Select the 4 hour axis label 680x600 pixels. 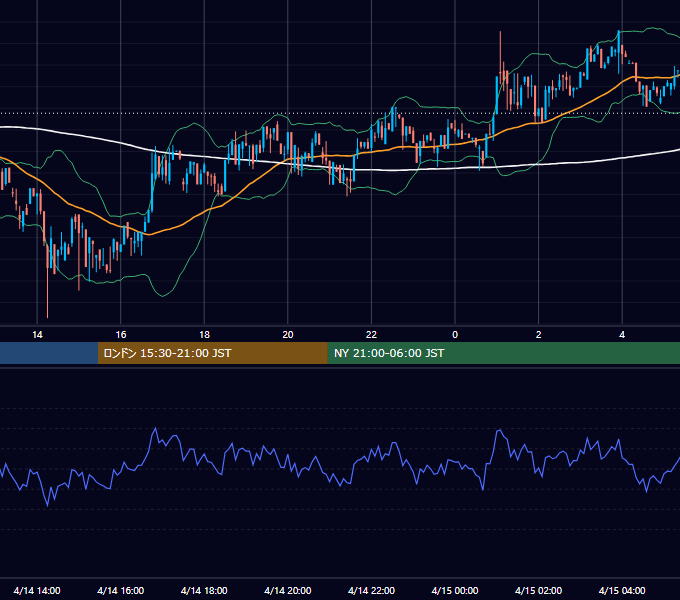tap(622, 335)
